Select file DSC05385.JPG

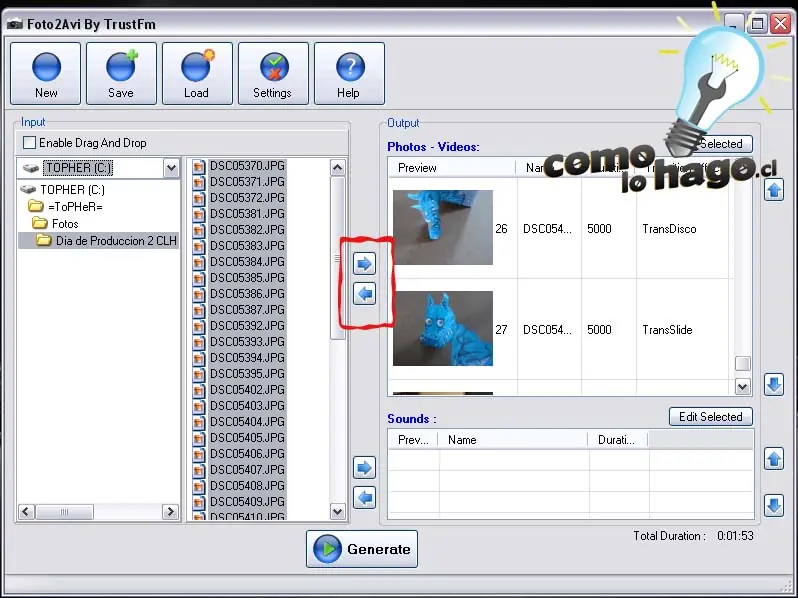pos(247,278)
